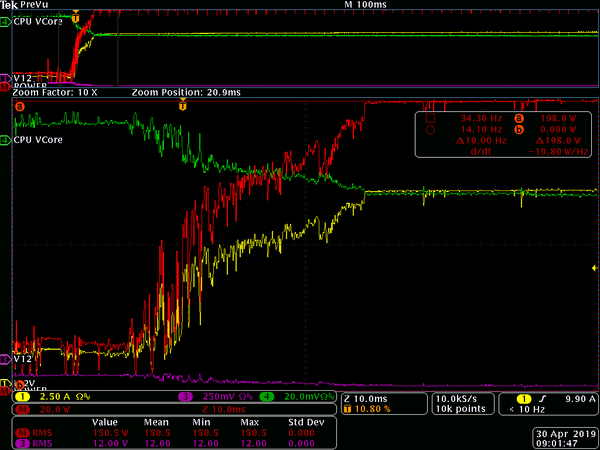The image size is (600, 450).
Task: Click yellow trigger source 1 badge
Action: point(523,399)
